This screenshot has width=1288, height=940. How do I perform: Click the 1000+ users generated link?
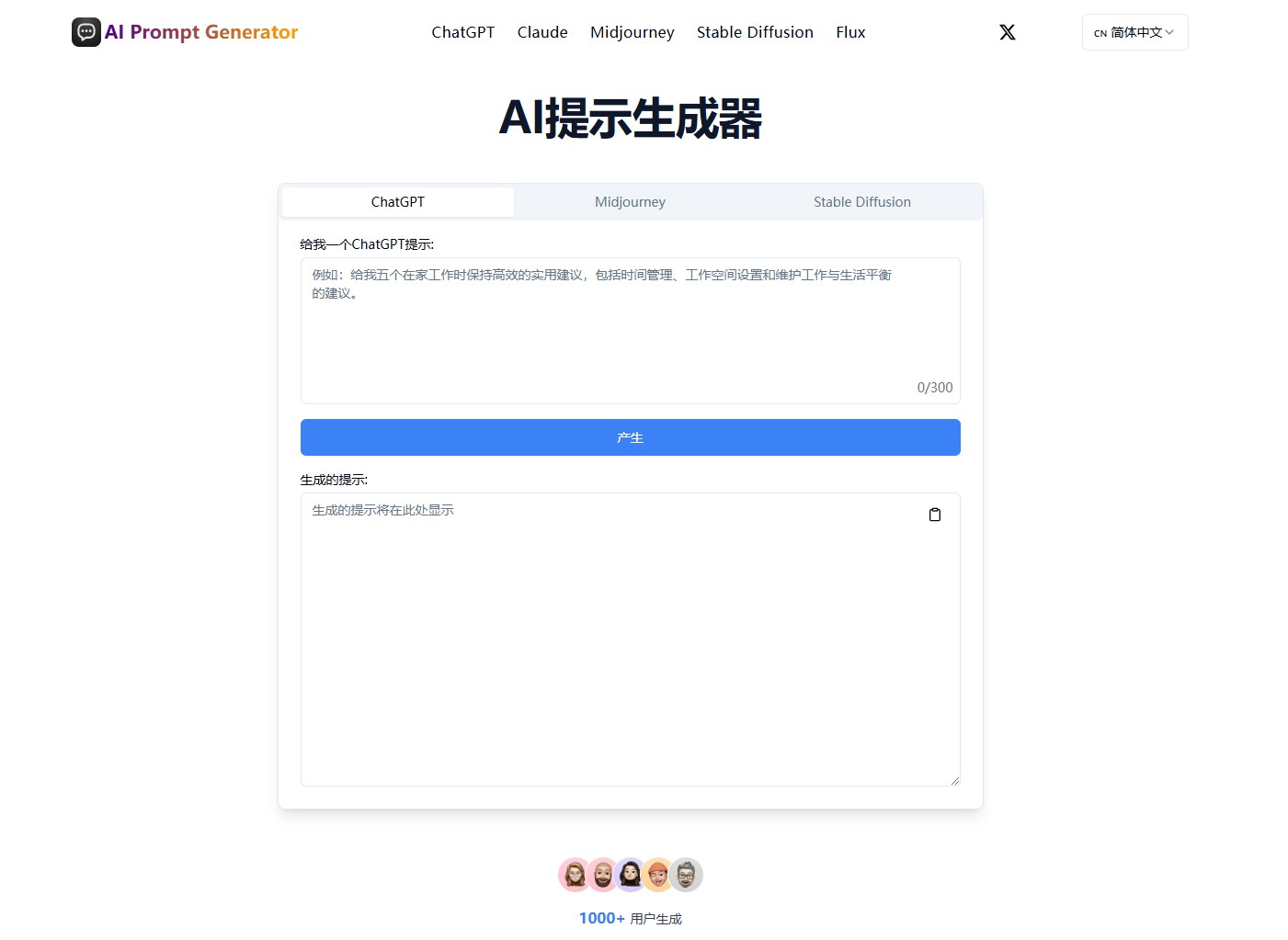coord(600,917)
